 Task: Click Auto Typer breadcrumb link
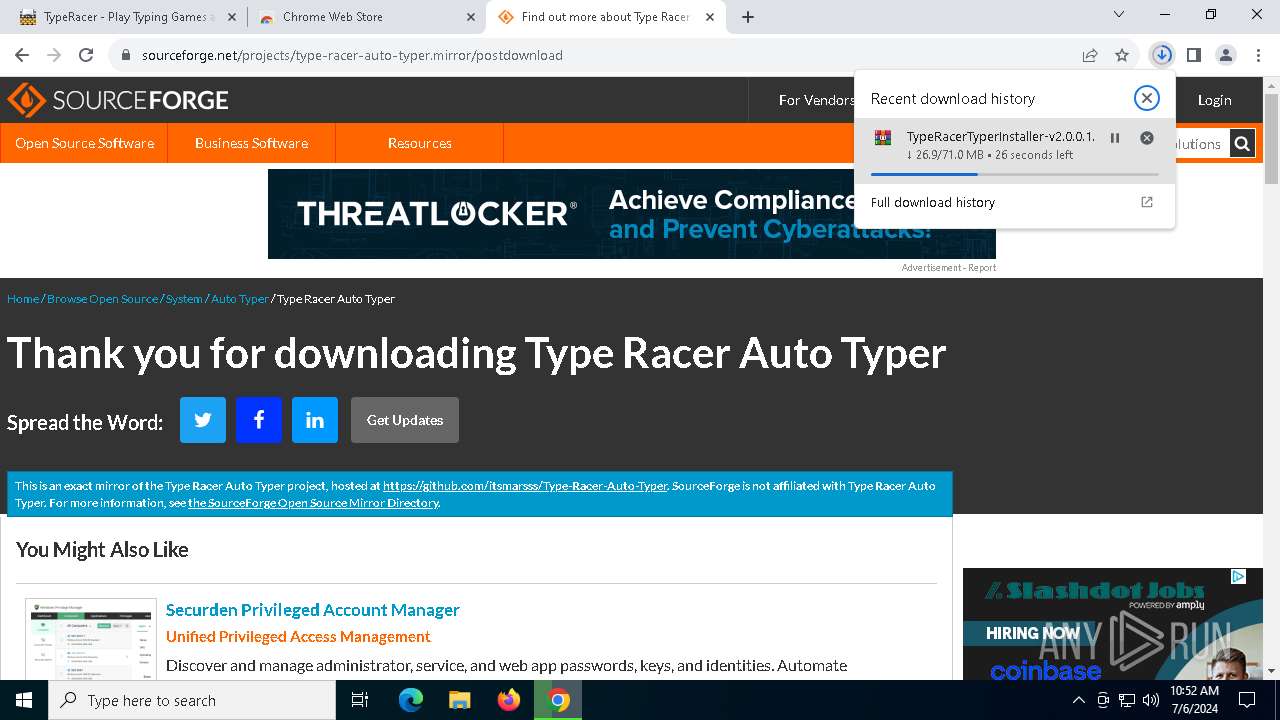(x=240, y=299)
